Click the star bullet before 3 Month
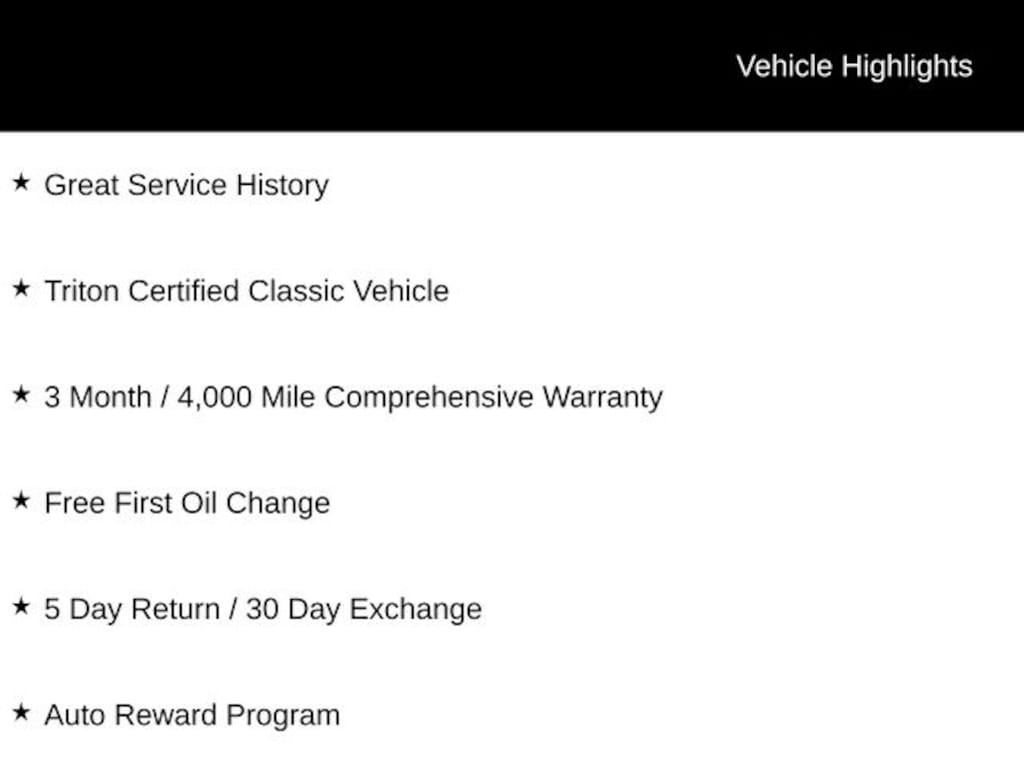 click(21, 395)
